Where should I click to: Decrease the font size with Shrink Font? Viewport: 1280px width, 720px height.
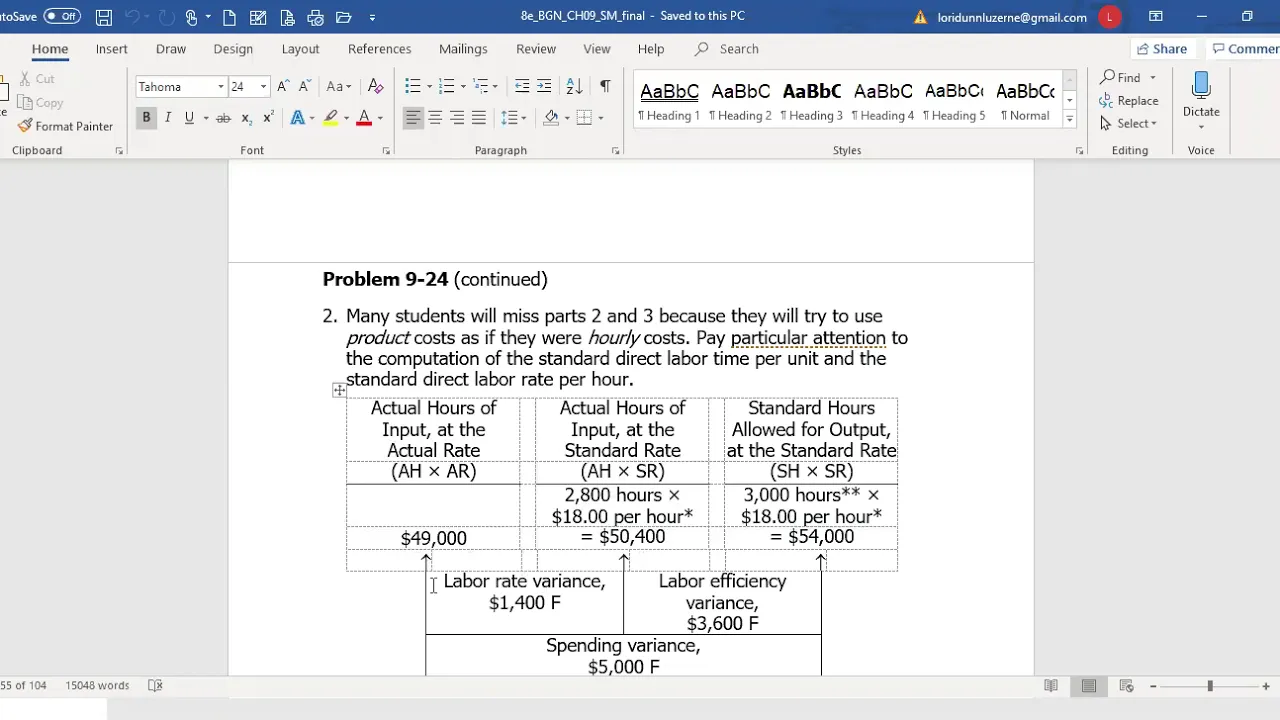point(306,87)
